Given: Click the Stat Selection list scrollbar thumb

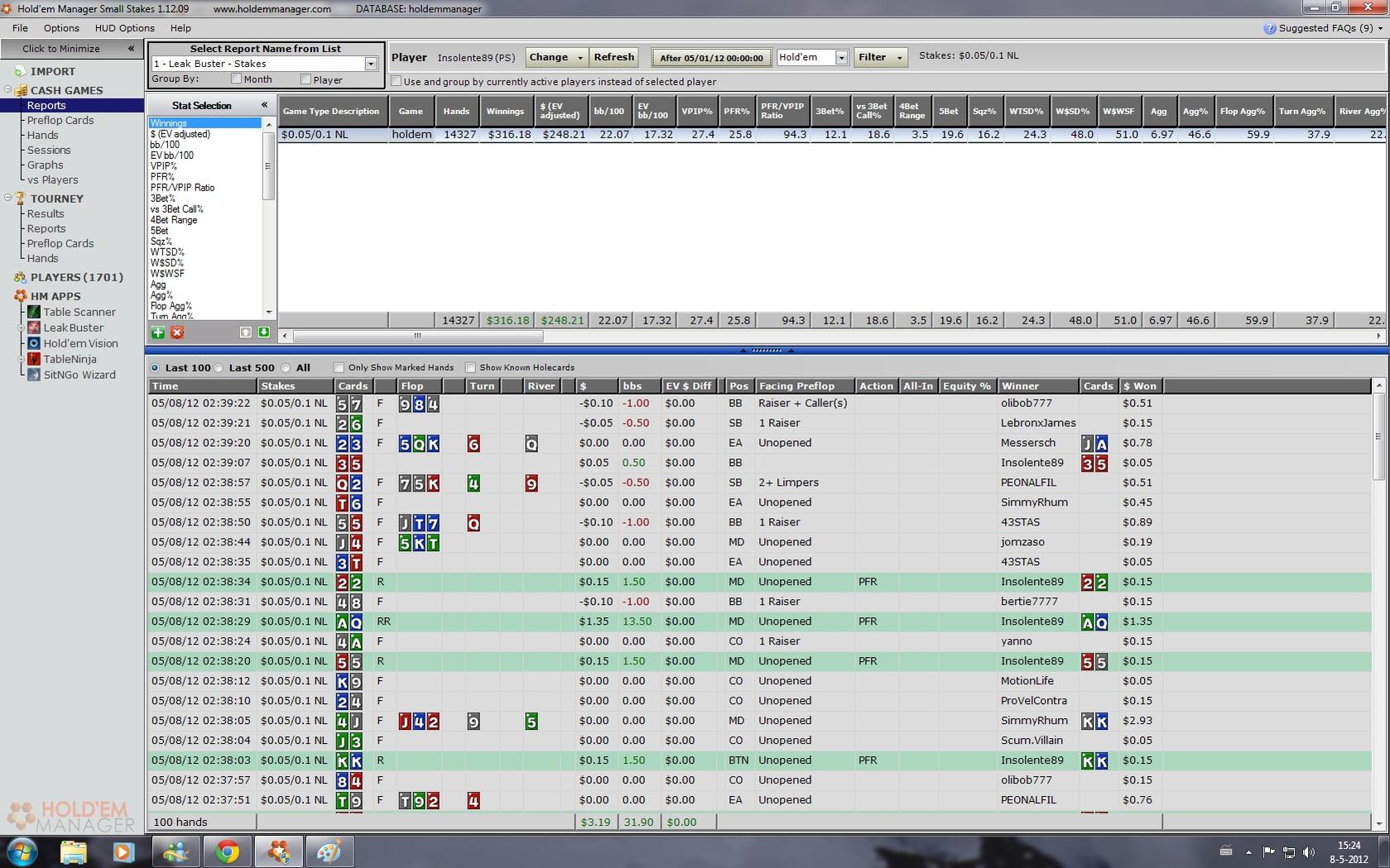Looking at the screenshot, I should (x=267, y=165).
